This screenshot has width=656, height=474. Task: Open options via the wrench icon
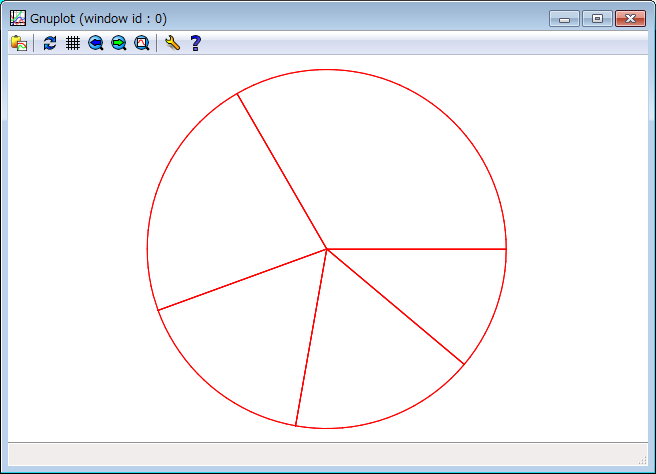[x=172, y=43]
